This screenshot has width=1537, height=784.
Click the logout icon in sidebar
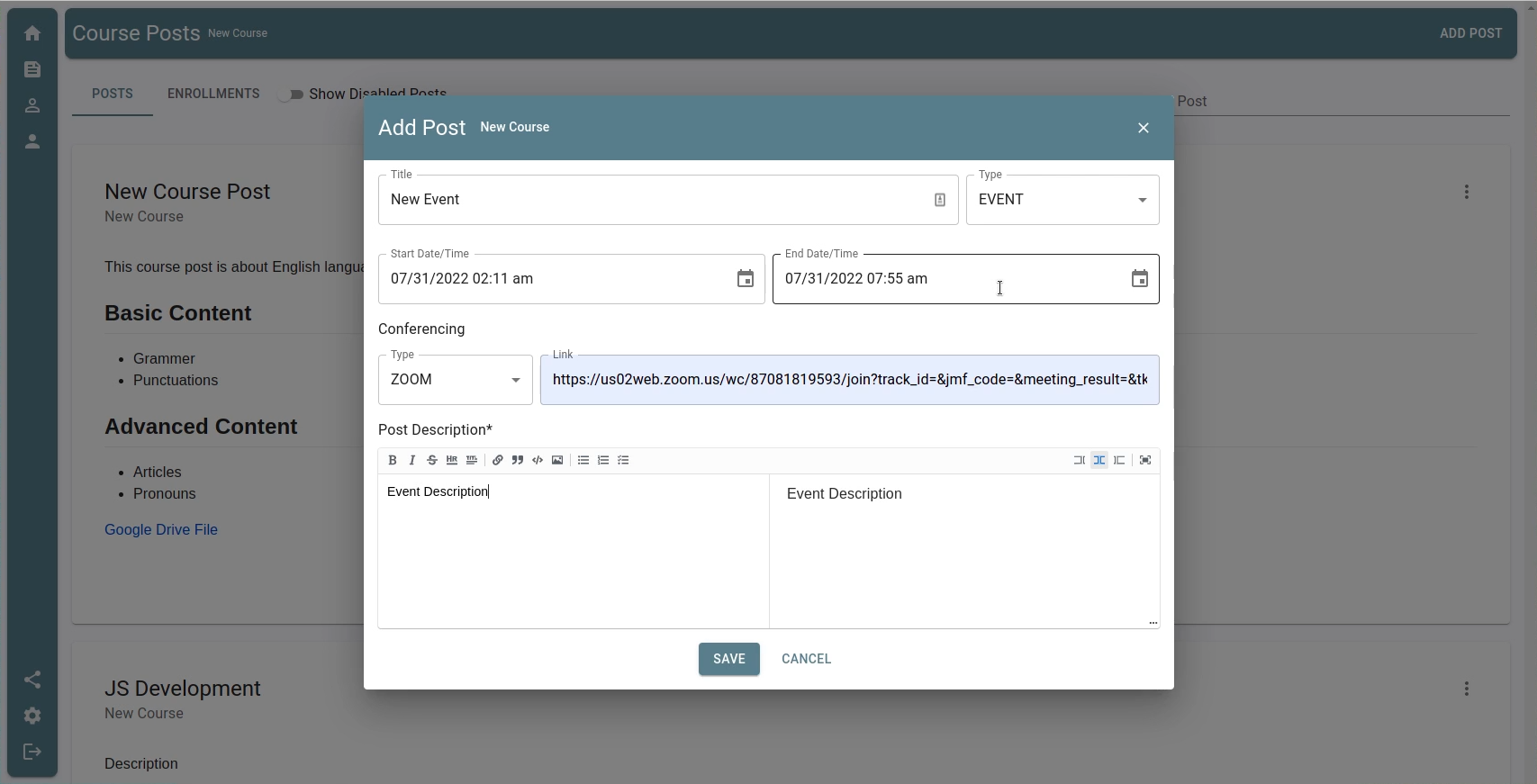coord(32,752)
